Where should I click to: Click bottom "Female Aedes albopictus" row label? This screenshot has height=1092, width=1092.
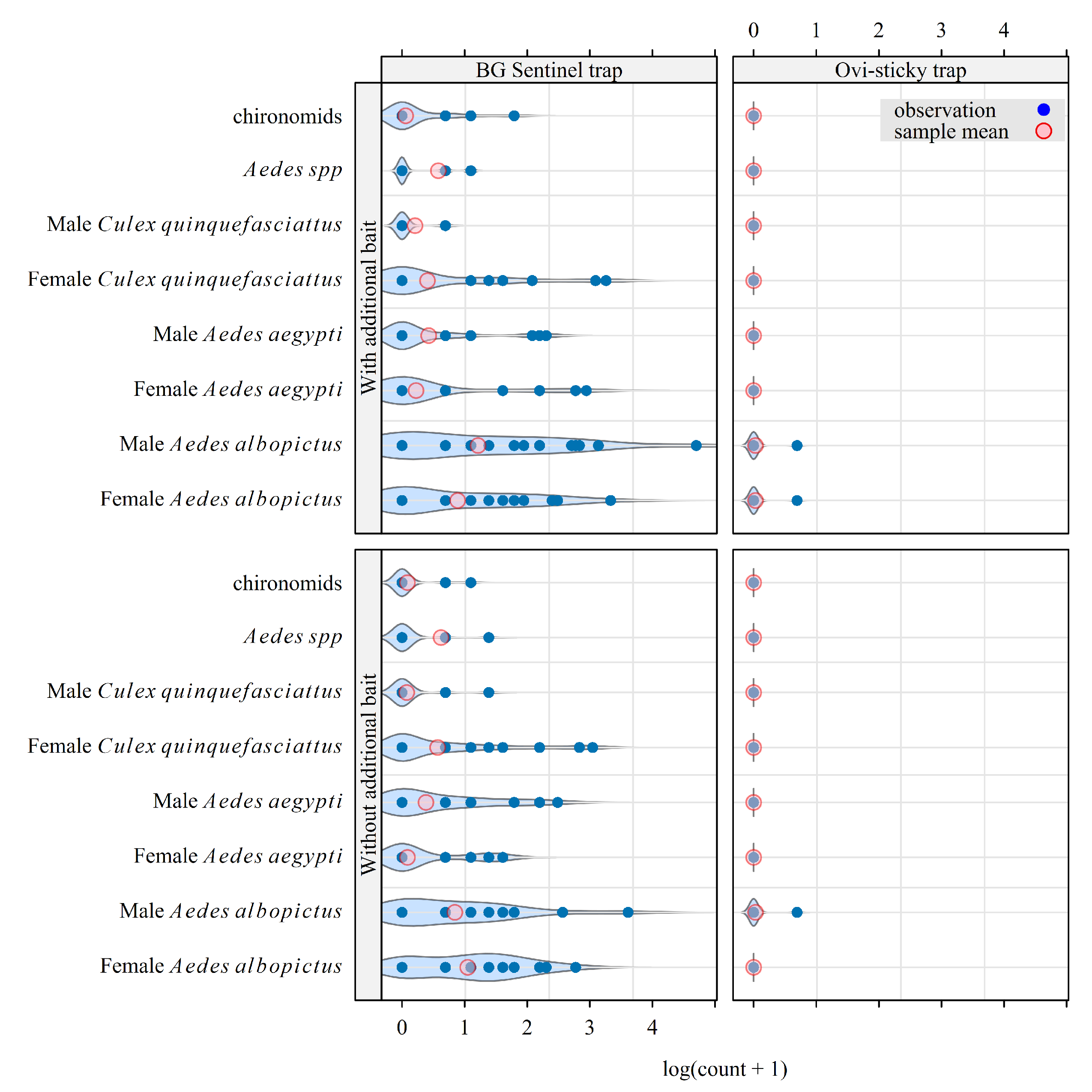[x=221, y=966]
